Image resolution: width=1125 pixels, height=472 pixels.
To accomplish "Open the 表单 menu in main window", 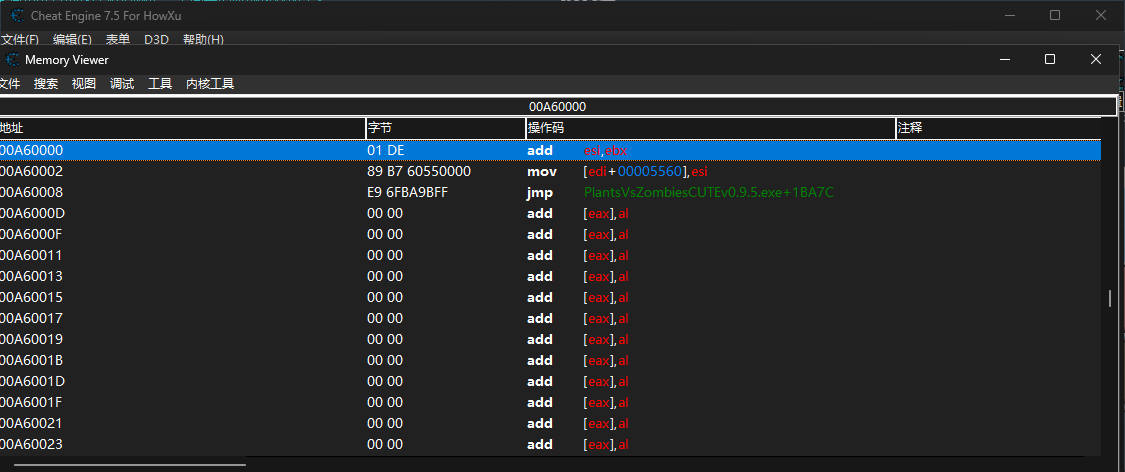I will click(x=118, y=40).
